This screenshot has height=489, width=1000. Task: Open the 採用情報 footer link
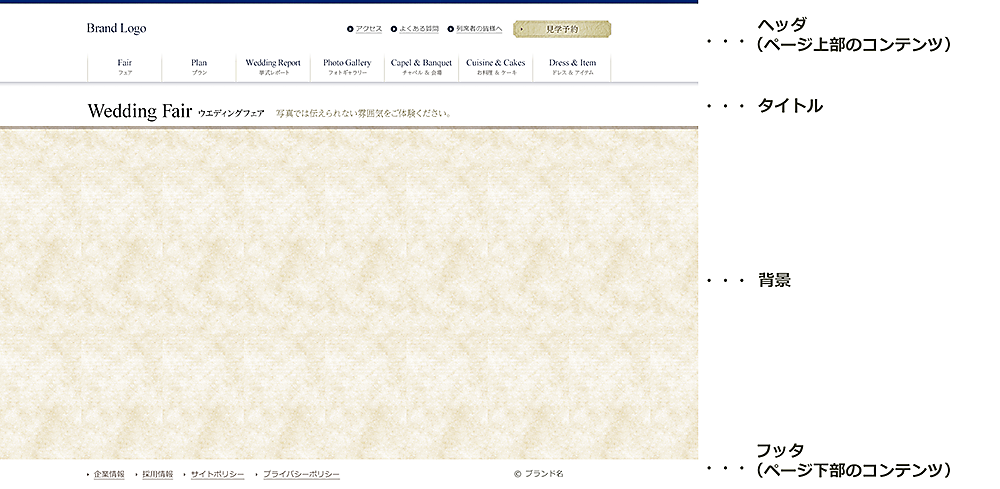[158, 474]
